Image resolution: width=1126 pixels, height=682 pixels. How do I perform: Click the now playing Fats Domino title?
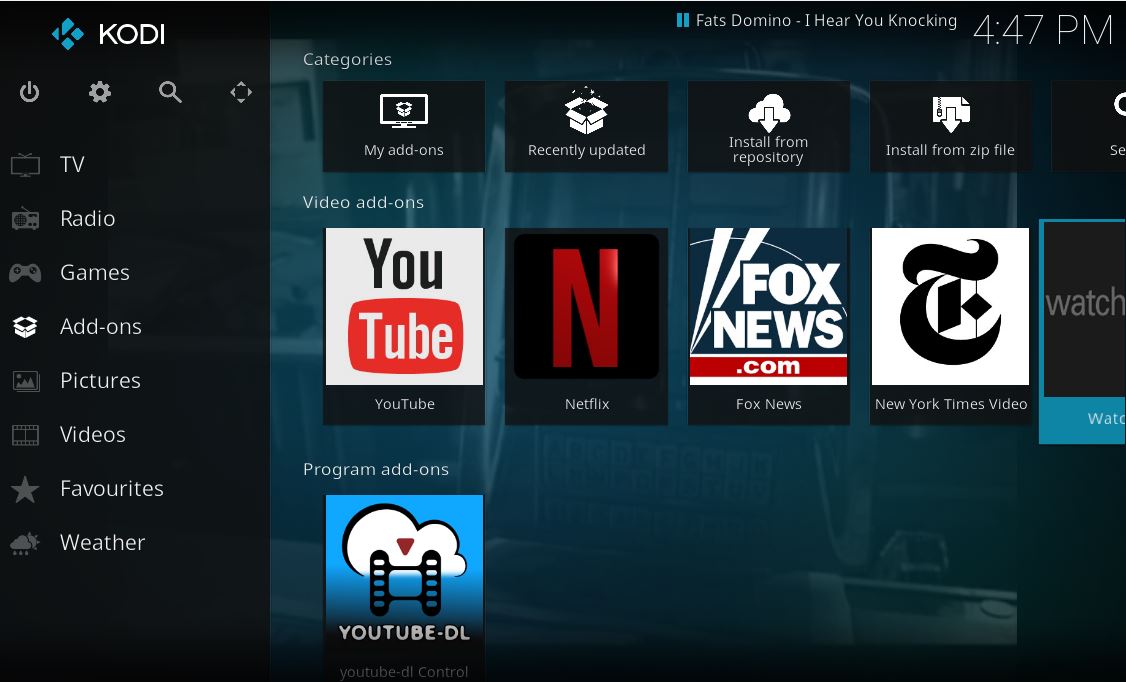tap(826, 21)
